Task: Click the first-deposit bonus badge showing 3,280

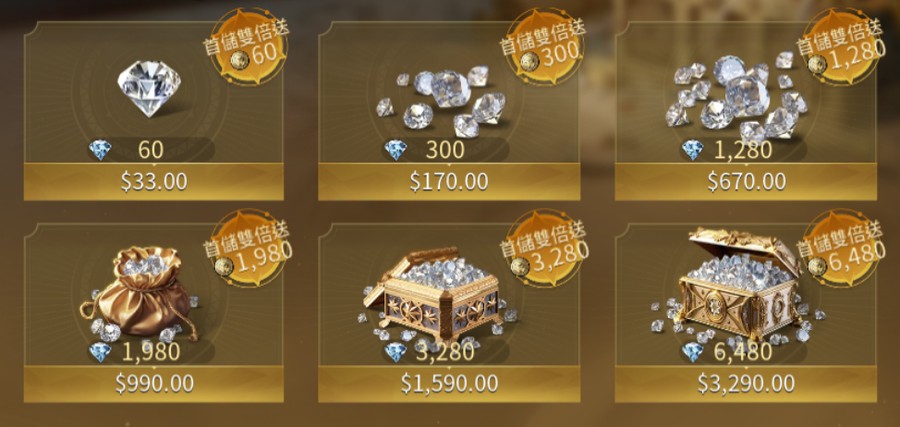Action: click(x=543, y=249)
